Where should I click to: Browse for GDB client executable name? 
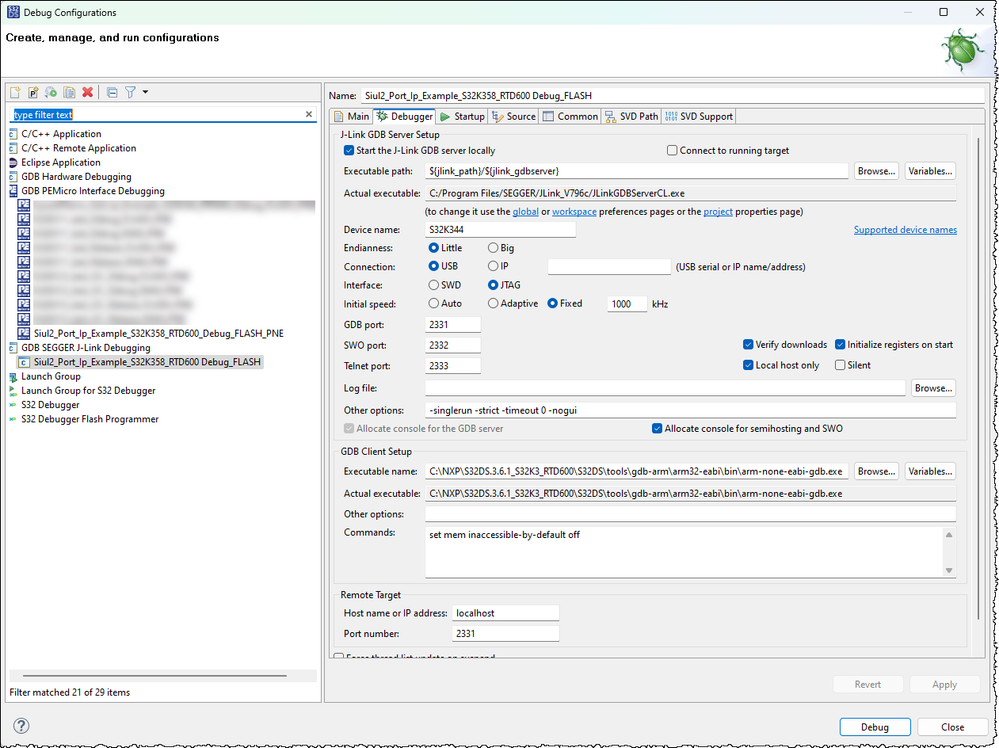[x=876, y=471]
